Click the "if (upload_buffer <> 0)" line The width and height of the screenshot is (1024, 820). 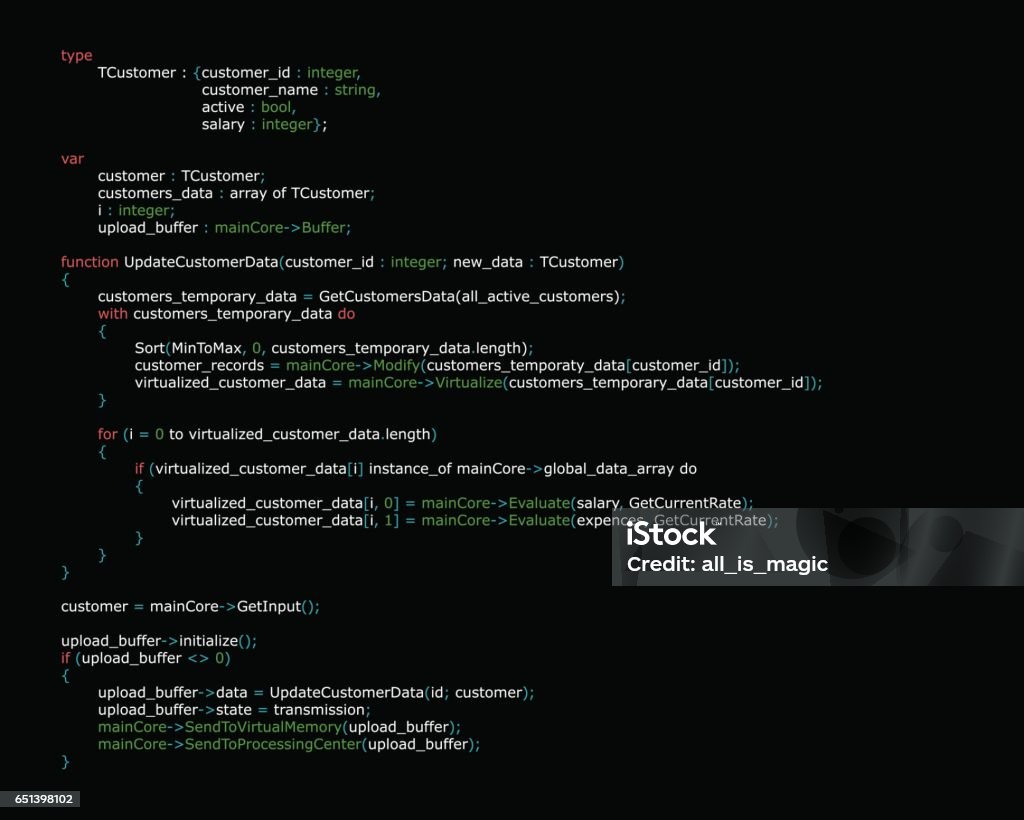tap(146, 658)
